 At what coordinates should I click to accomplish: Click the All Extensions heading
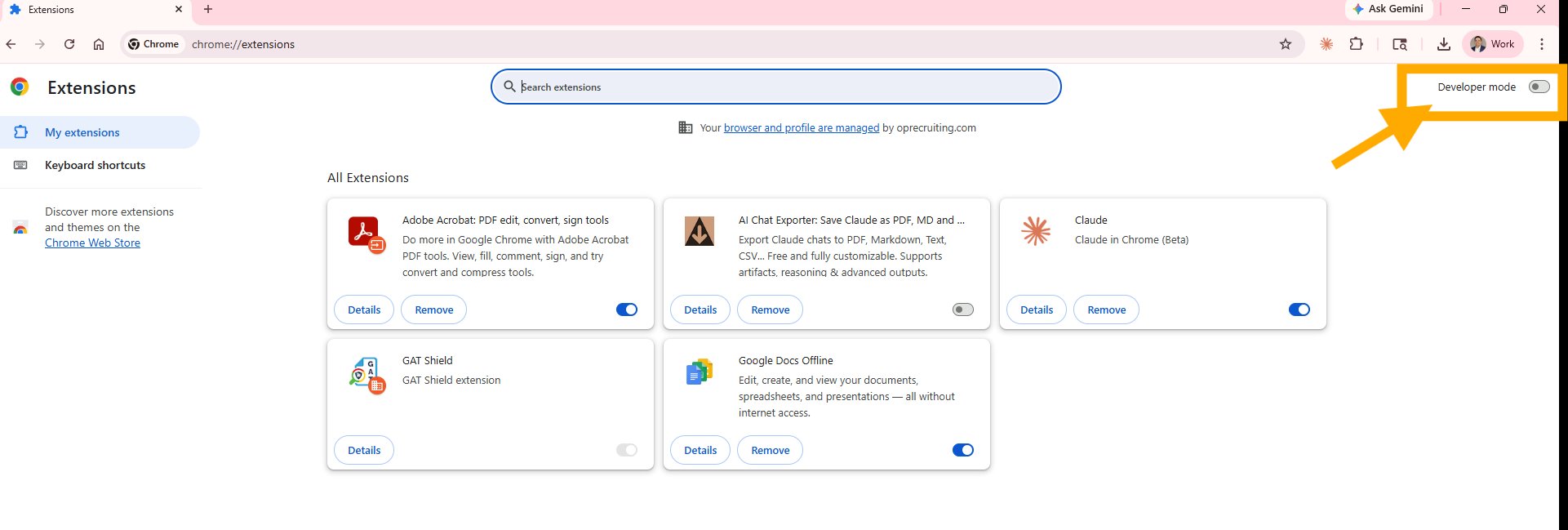tap(368, 177)
